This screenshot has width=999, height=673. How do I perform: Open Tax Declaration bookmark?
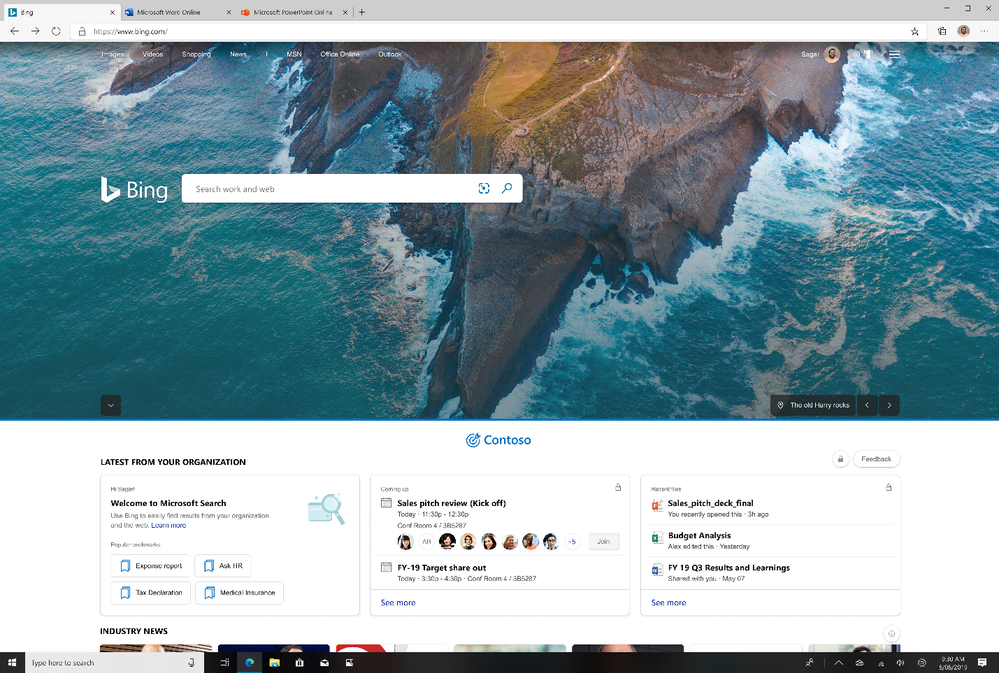151,593
